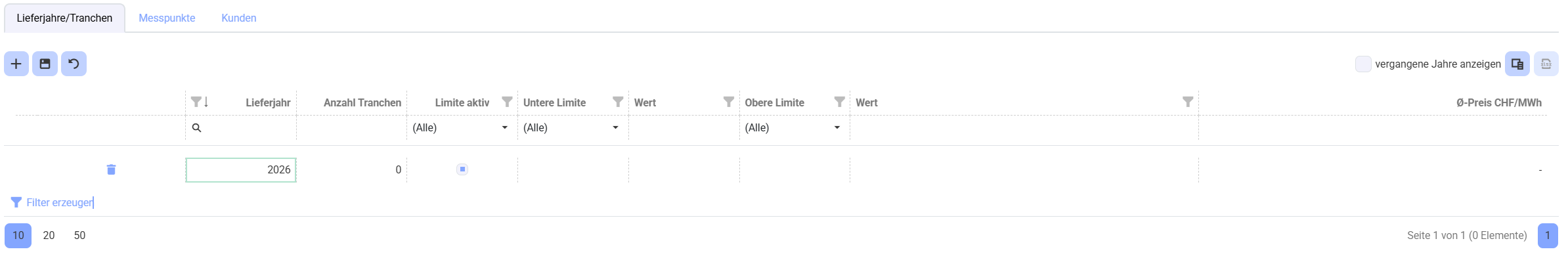Delete the 2026 row via trash icon
The width and height of the screenshot is (1568, 264).
(111, 169)
